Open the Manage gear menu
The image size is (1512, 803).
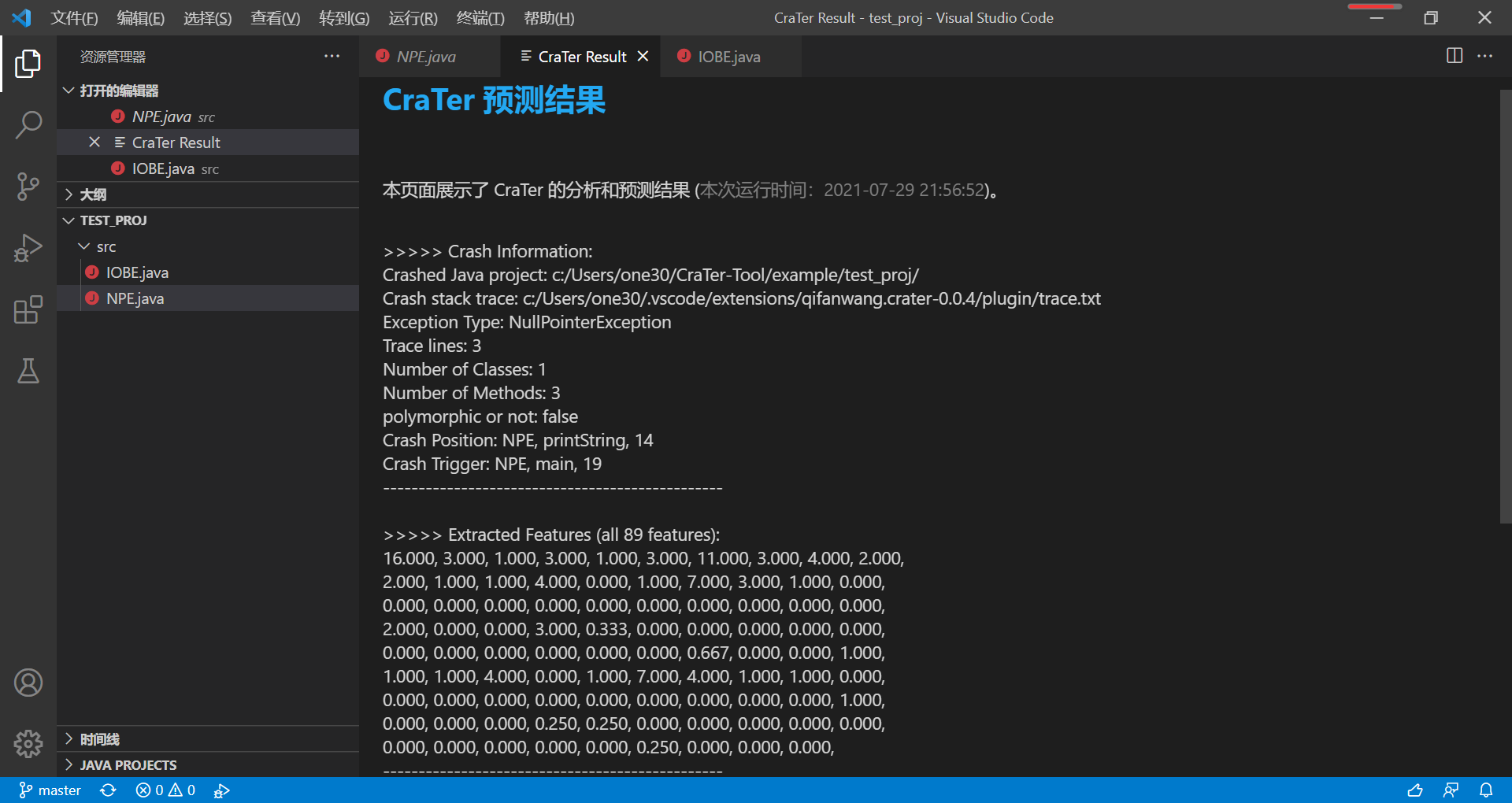28,743
